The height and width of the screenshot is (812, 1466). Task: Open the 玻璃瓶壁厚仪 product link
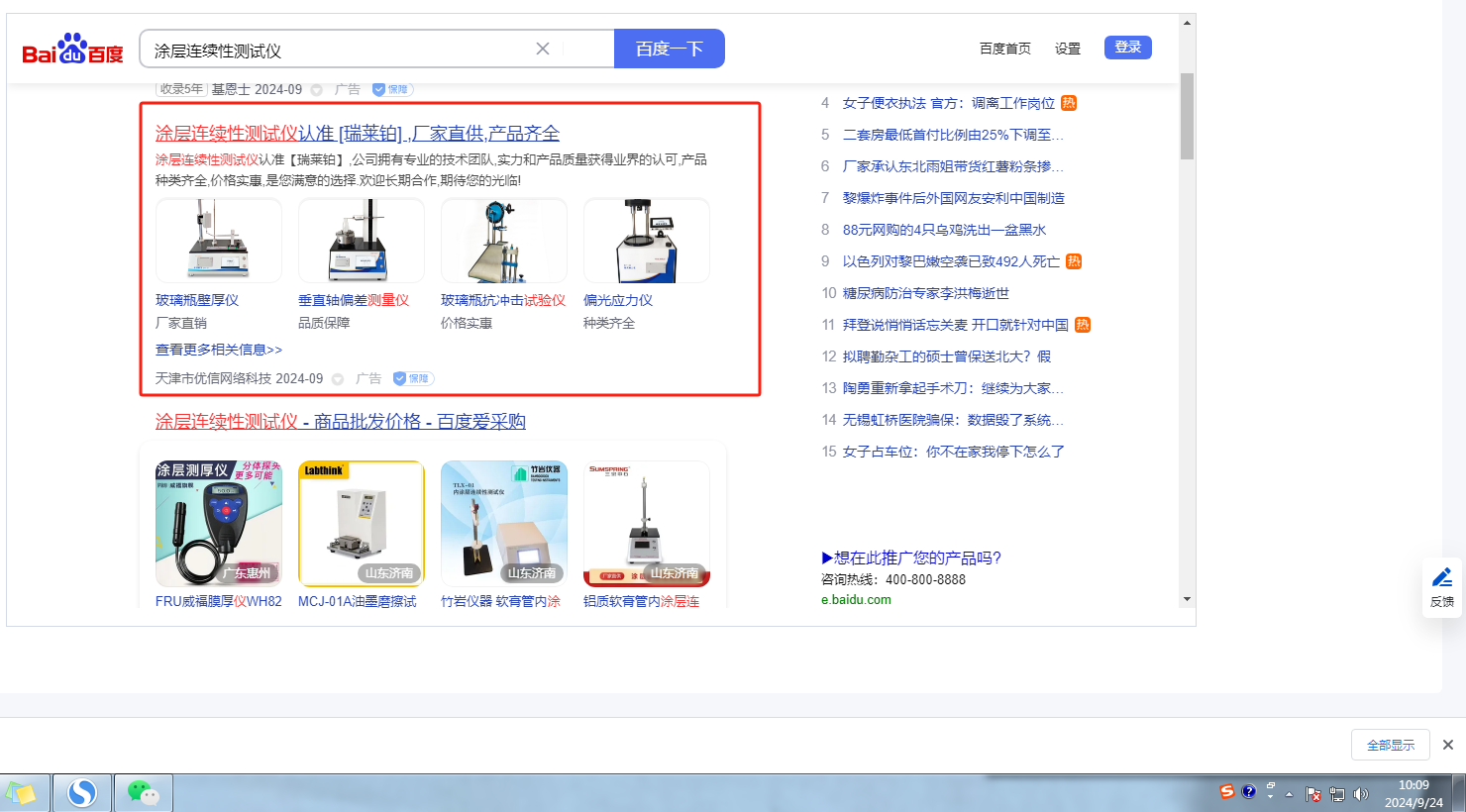197,300
